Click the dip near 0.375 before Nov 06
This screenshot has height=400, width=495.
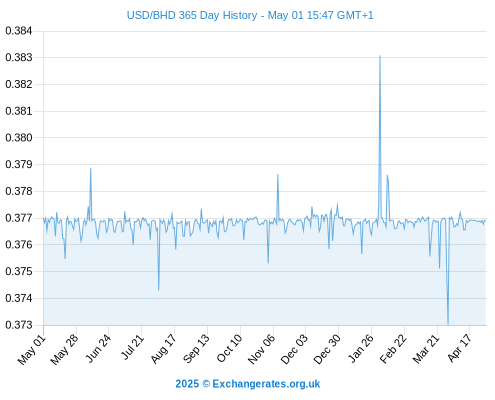(268, 263)
